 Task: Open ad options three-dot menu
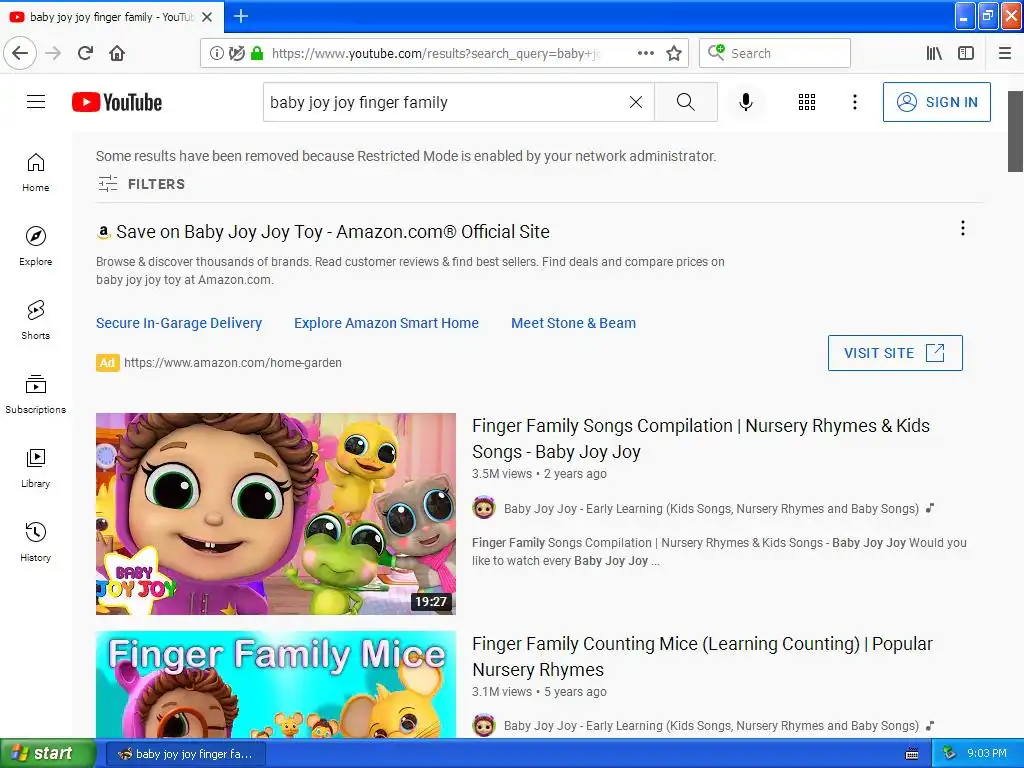point(963,228)
